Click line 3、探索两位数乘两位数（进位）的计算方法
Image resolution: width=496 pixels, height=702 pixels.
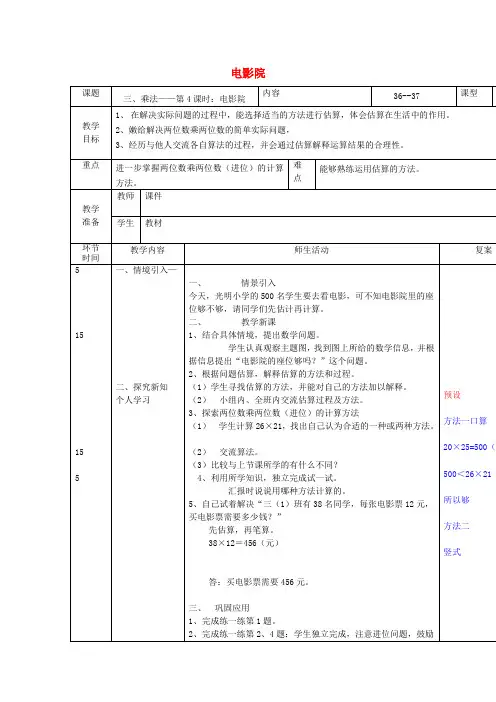[x=274, y=413]
